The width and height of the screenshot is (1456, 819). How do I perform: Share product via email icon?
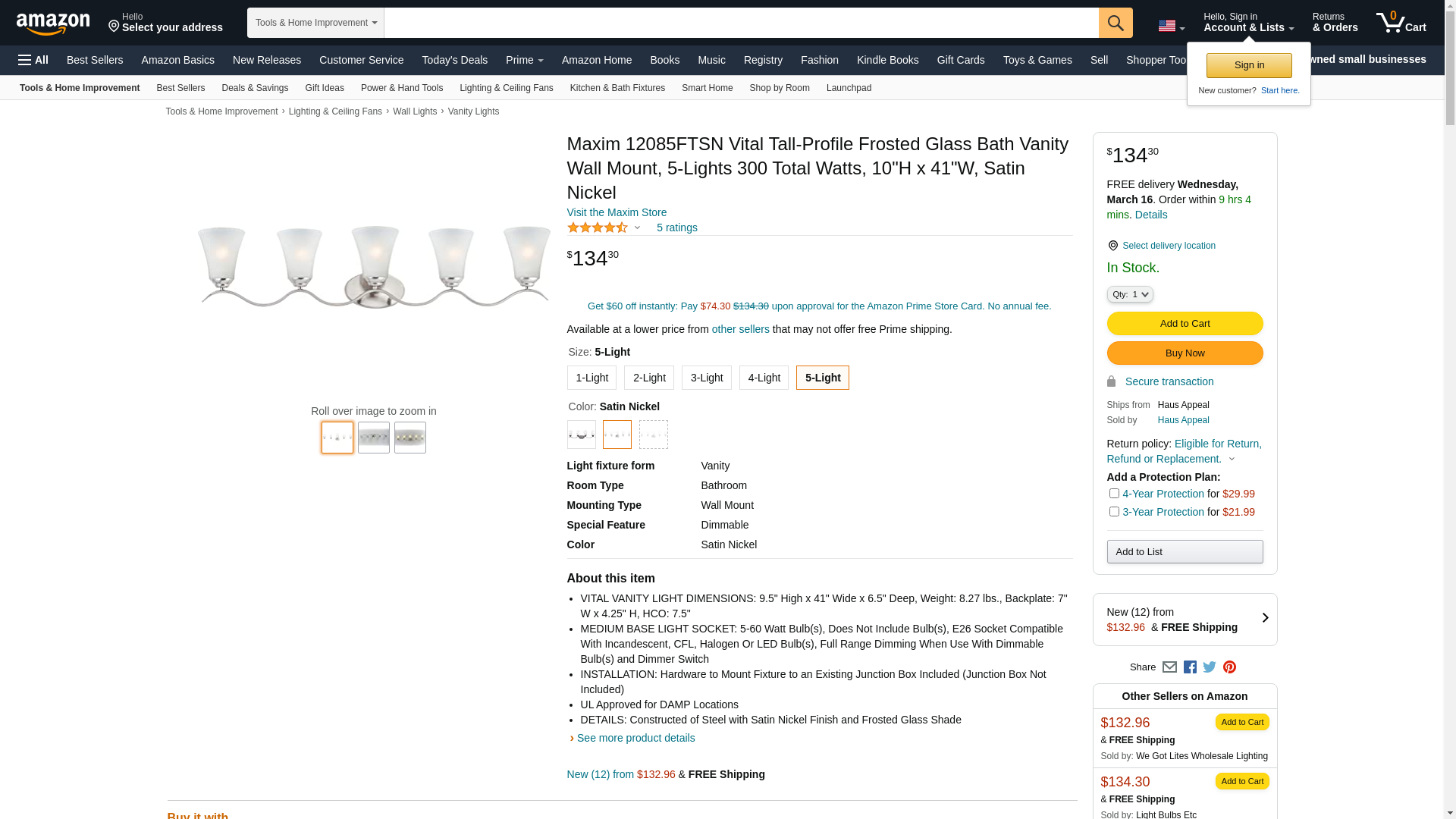1169,667
